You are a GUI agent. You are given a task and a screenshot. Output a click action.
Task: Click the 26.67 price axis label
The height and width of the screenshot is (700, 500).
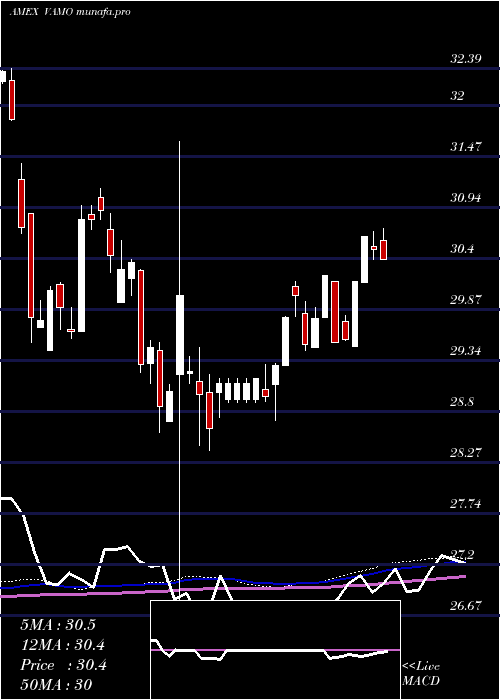click(x=466, y=606)
